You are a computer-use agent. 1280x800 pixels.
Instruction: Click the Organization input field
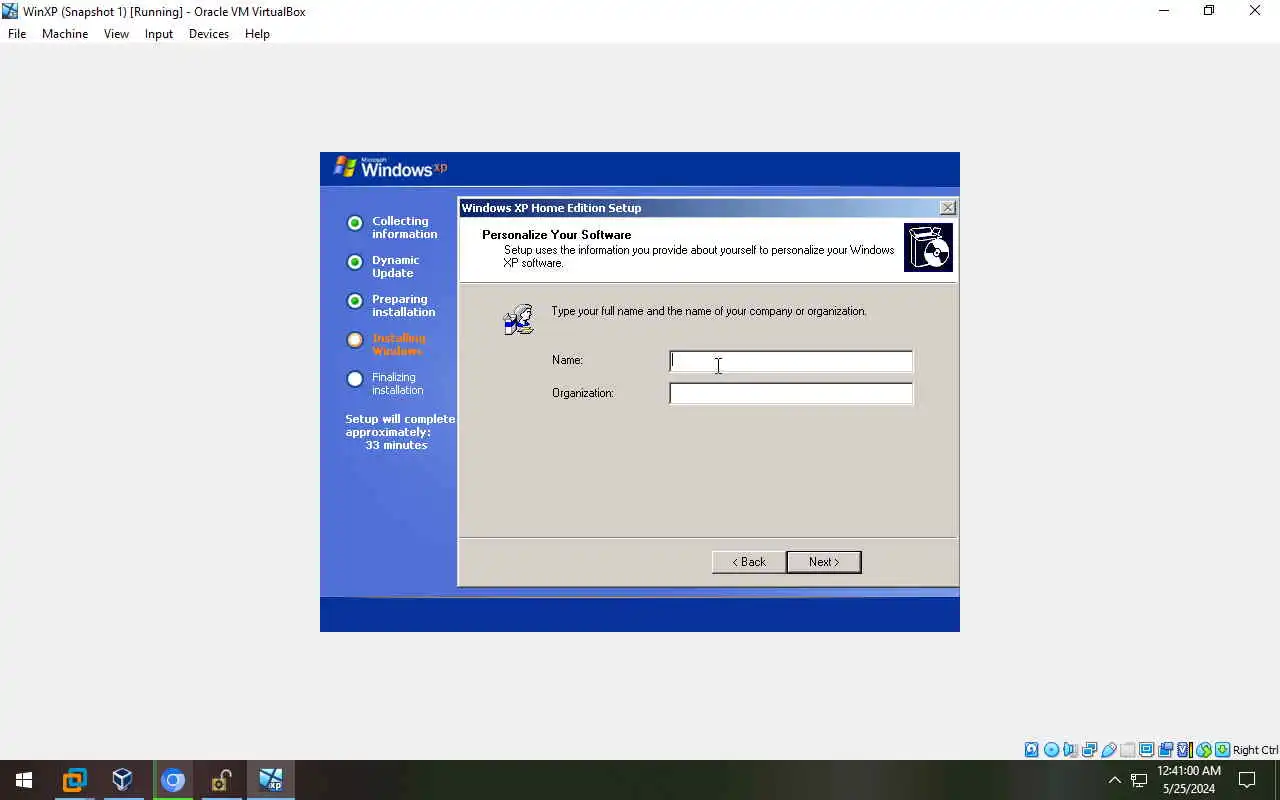point(791,394)
